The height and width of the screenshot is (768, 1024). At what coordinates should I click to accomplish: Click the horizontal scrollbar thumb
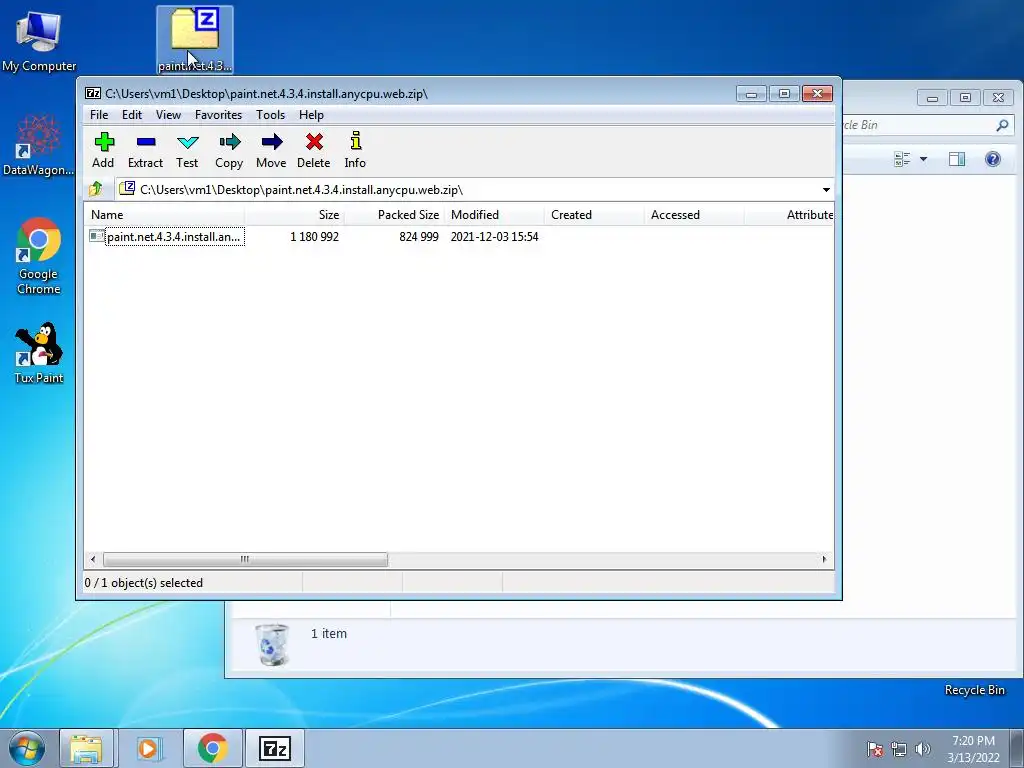point(245,559)
